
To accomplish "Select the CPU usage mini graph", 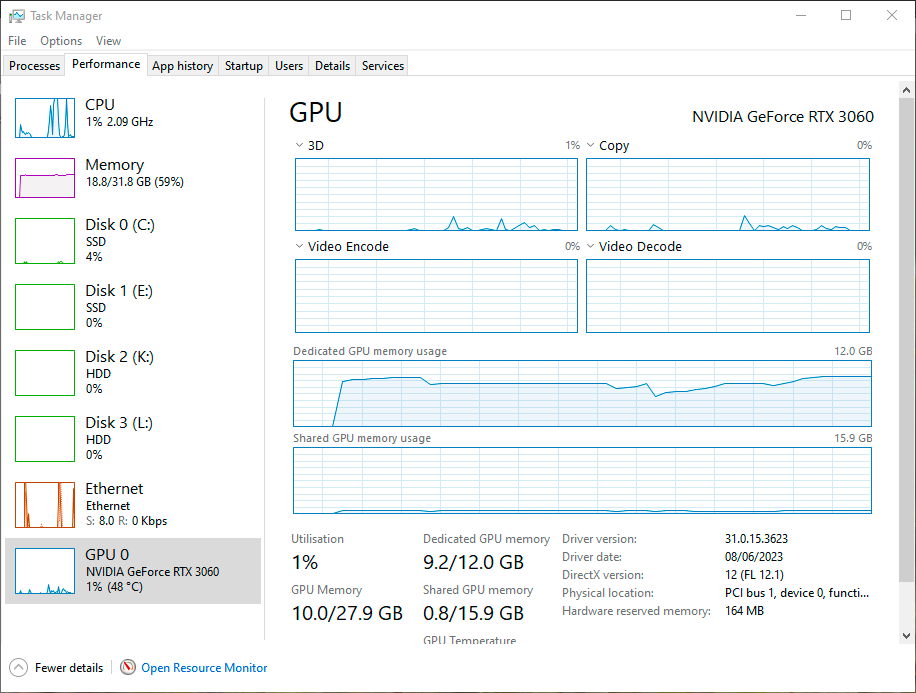I will [x=45, y=118].
